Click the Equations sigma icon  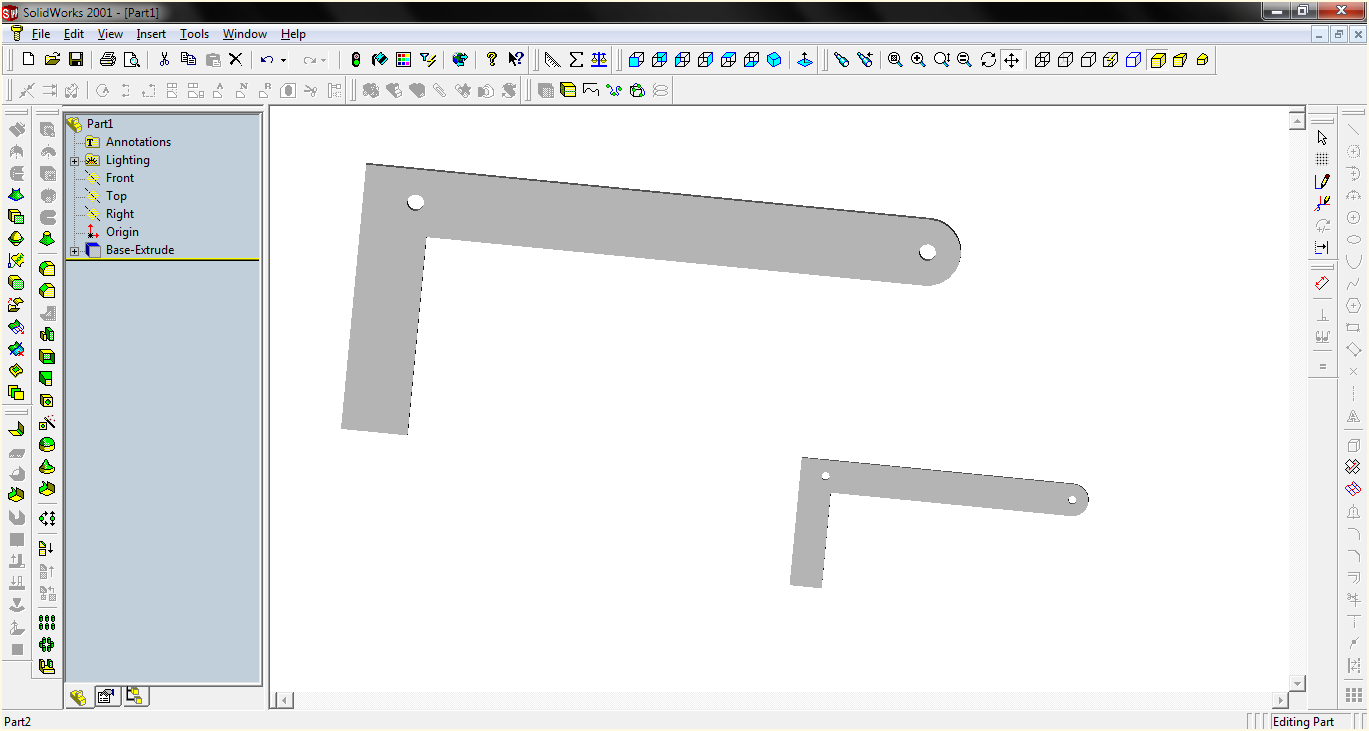coord(576,60)
